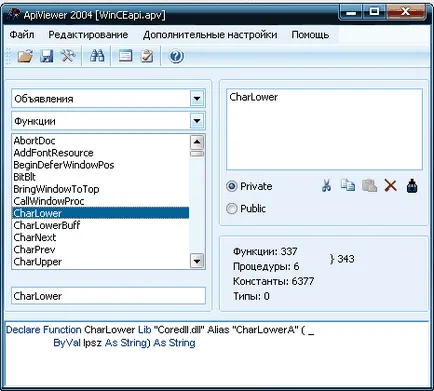The width and height of the screenshot is (434, 391).
Task: Click the selected items text box with CharLower
Action: pos(324,129)
